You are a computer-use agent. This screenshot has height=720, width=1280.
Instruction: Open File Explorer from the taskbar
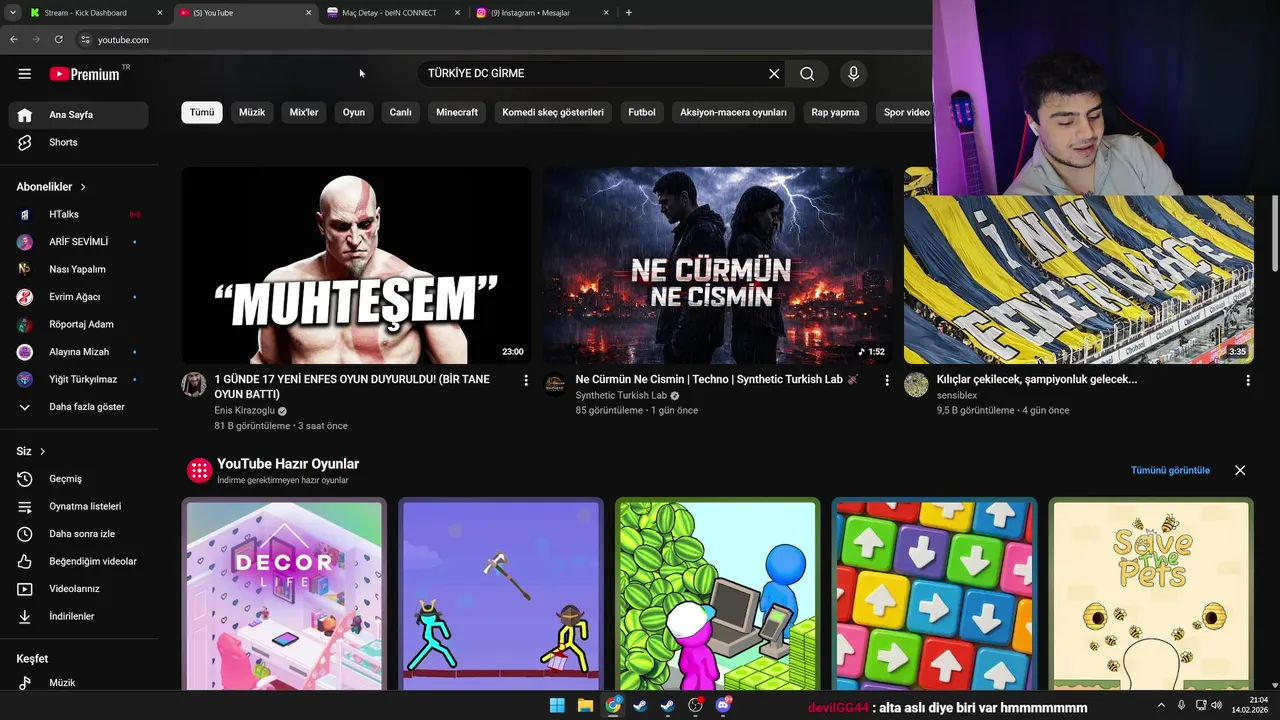585,706
